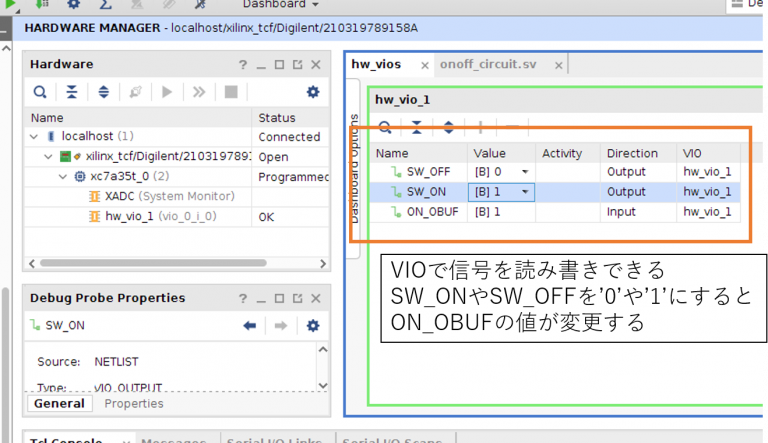The image size is (768, 443).
Task: Open SW_ON value dropdown
Action: (x=526, y=192)
